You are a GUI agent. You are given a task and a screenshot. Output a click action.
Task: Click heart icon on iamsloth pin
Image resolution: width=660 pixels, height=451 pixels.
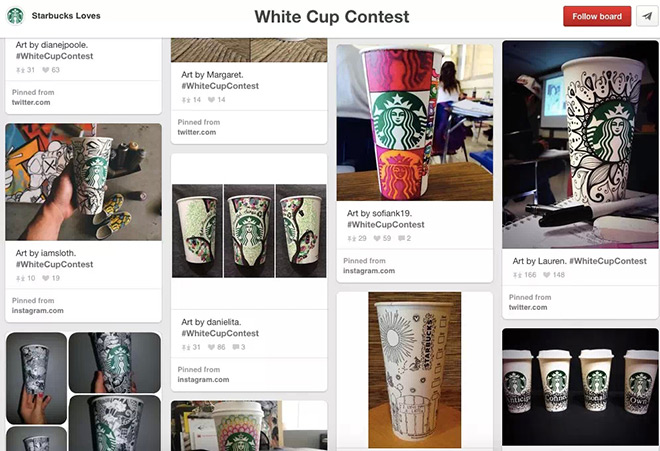coord(45,278)
